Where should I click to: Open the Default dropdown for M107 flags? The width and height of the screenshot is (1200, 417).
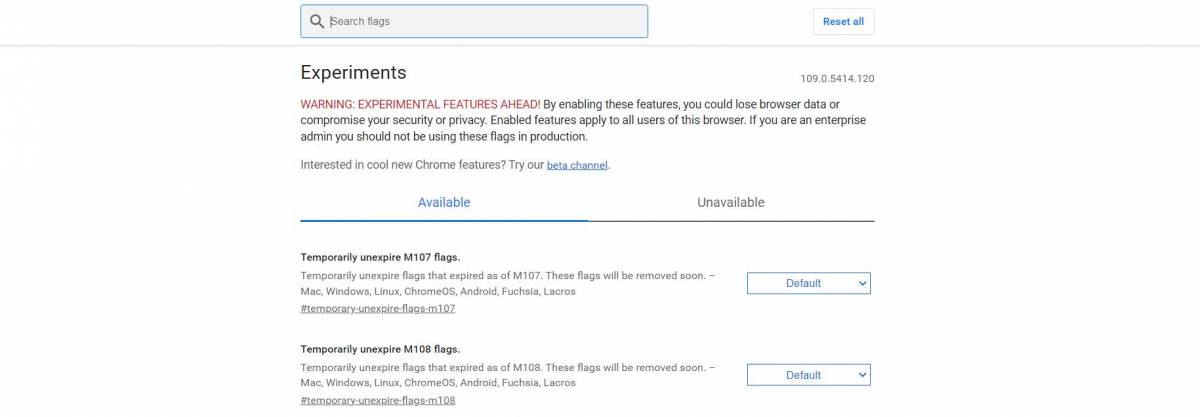click(x=808, y=283)
